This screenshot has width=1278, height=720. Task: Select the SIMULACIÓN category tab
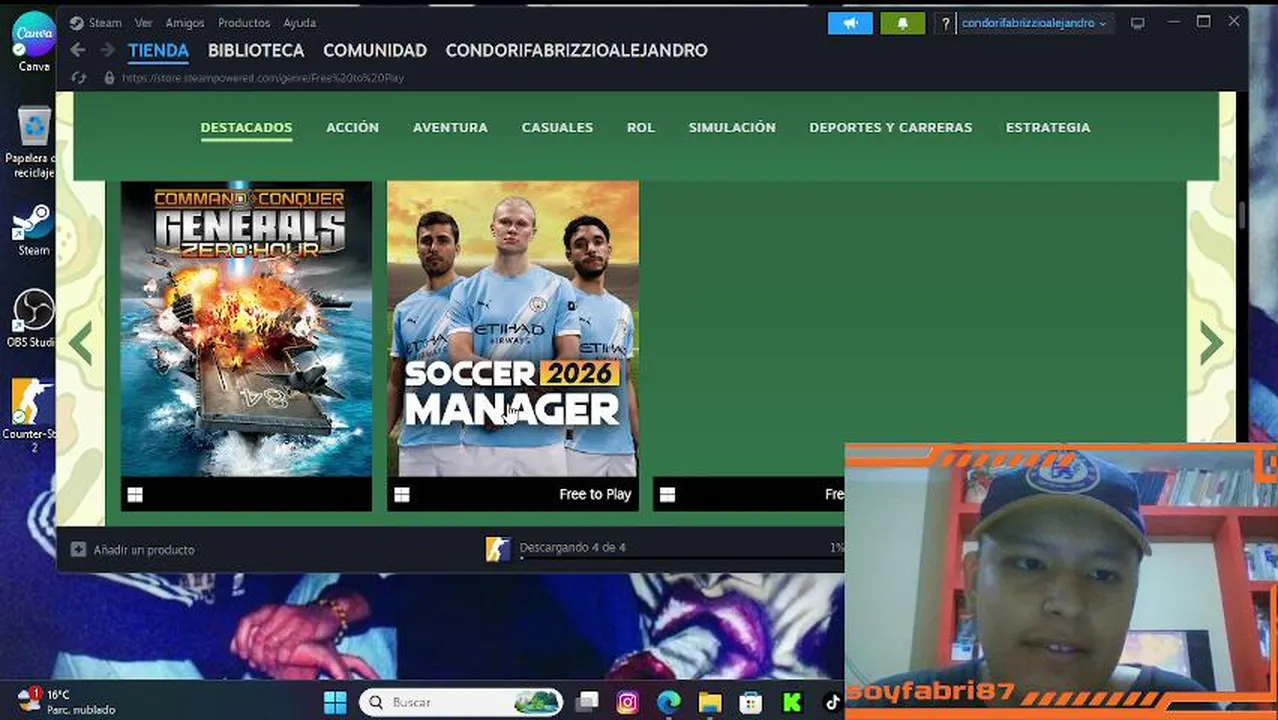coord(732,128)
